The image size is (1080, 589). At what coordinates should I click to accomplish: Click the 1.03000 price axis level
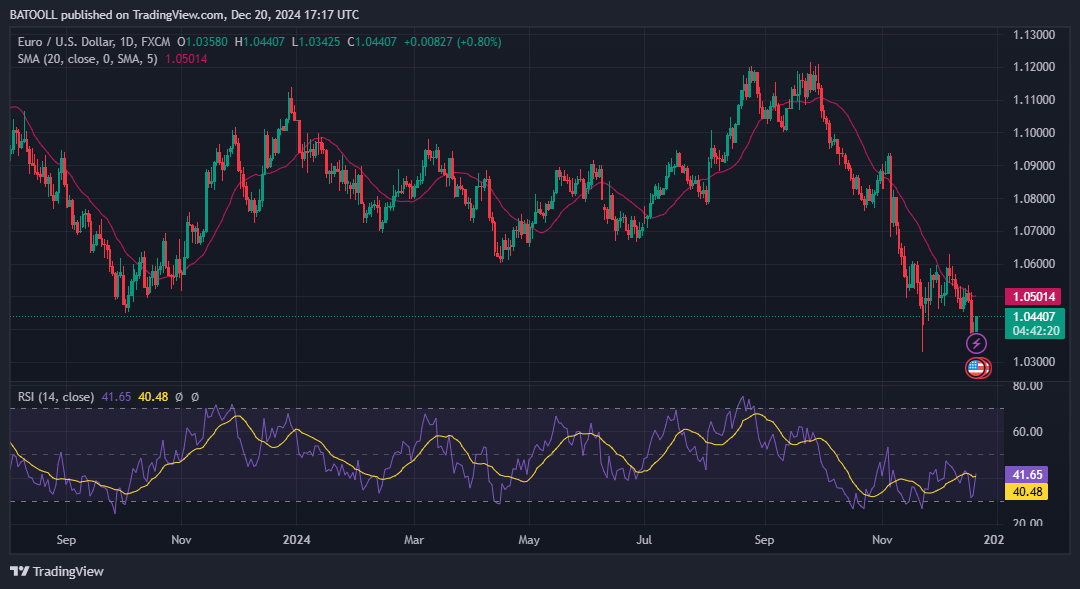(1034, 362)
